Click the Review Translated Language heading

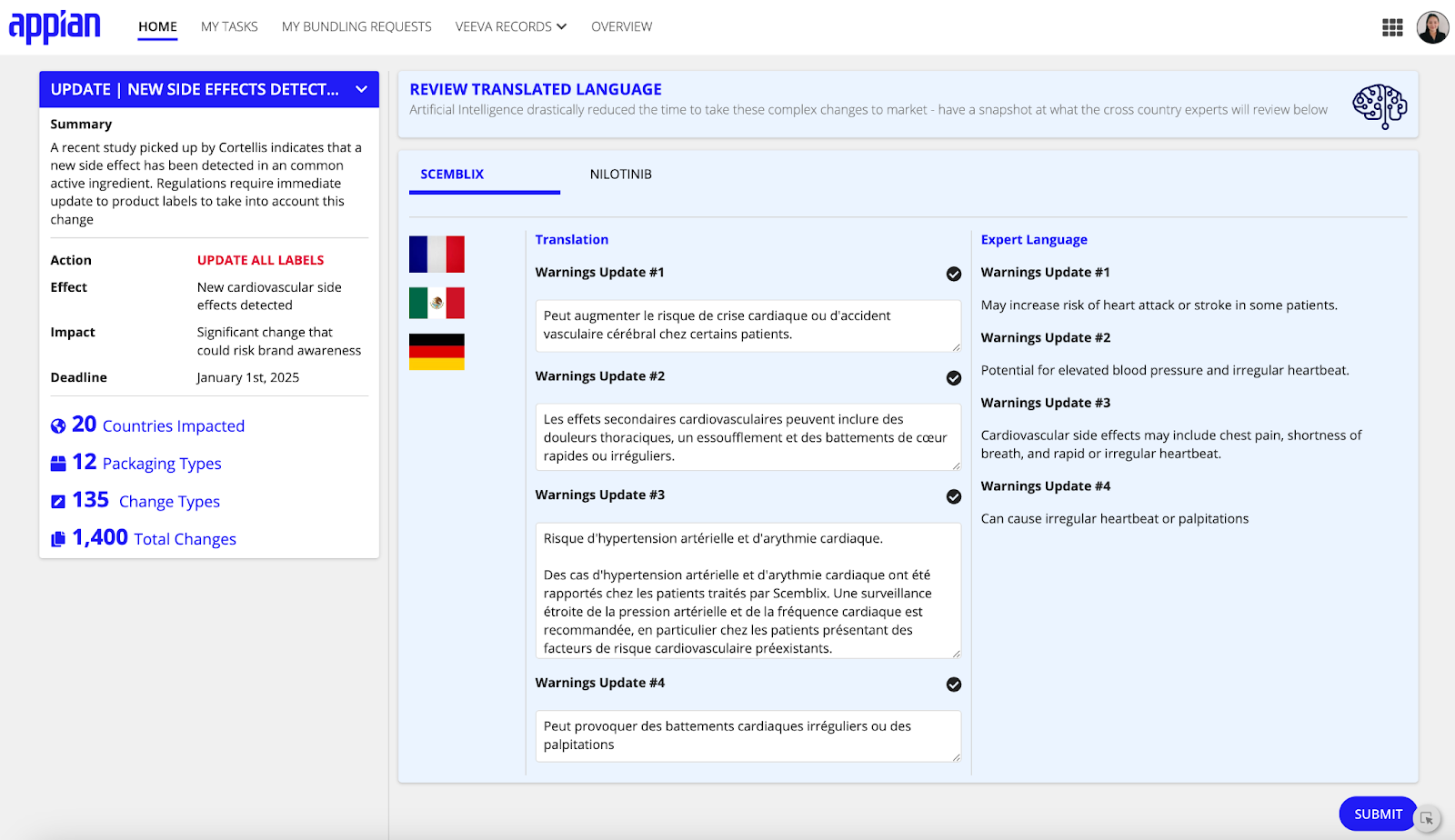536,89
